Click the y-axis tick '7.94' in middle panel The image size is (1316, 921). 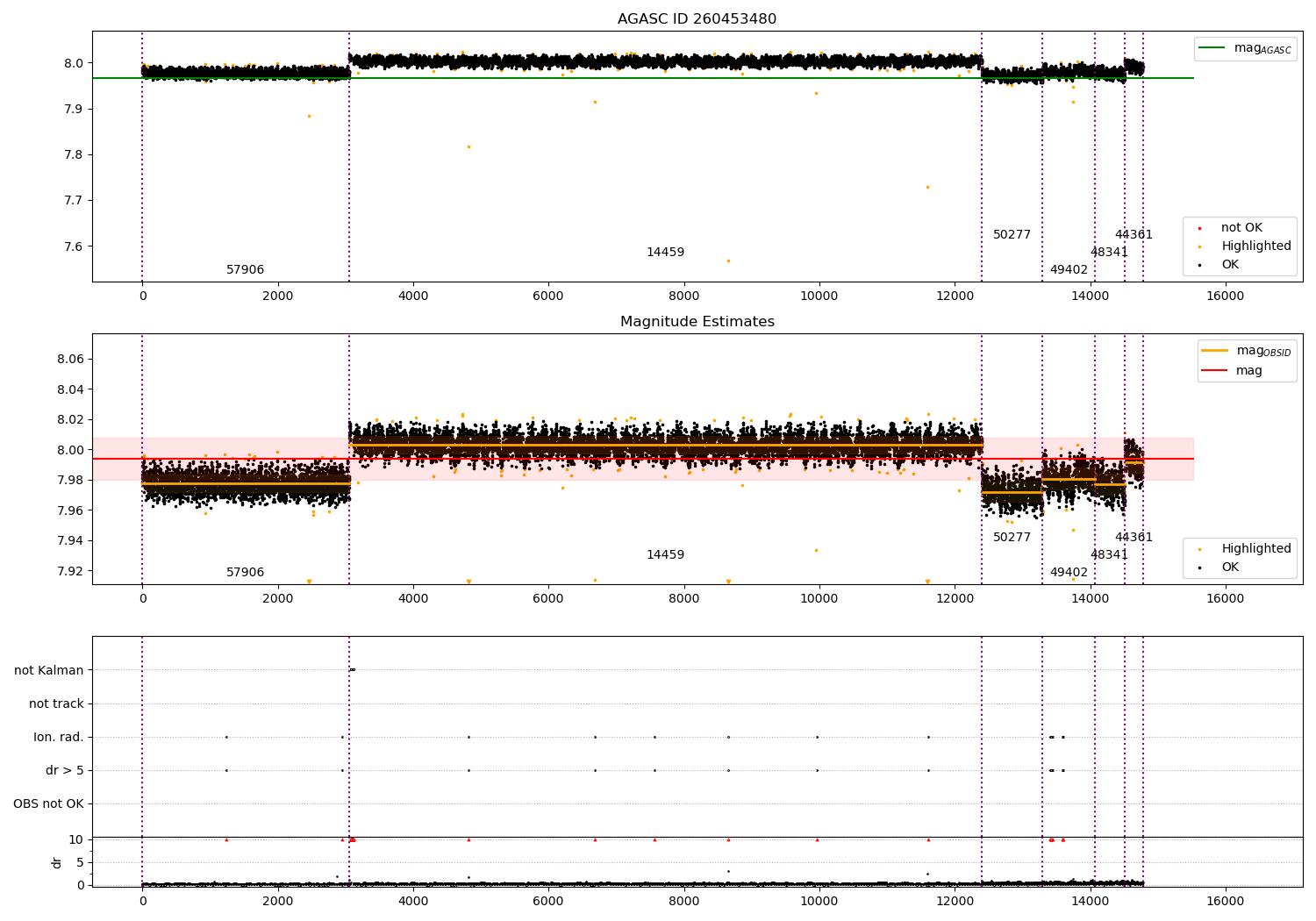coord(70,541)
